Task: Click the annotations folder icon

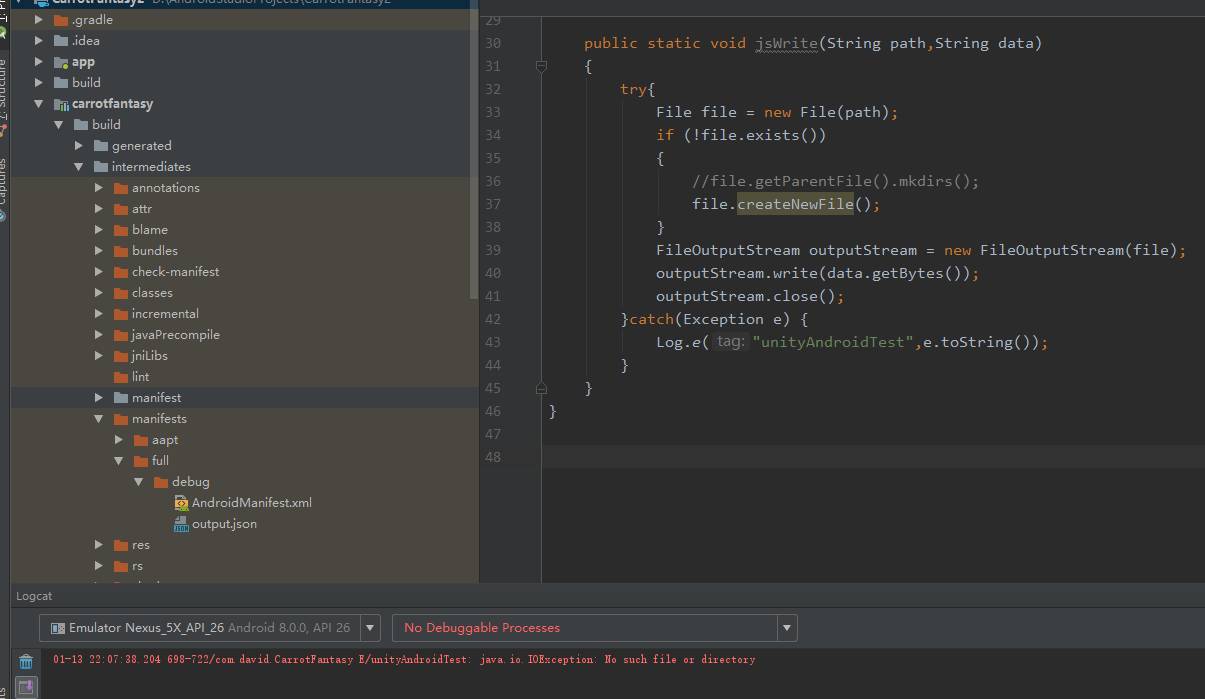Action: tap(121, 188)
